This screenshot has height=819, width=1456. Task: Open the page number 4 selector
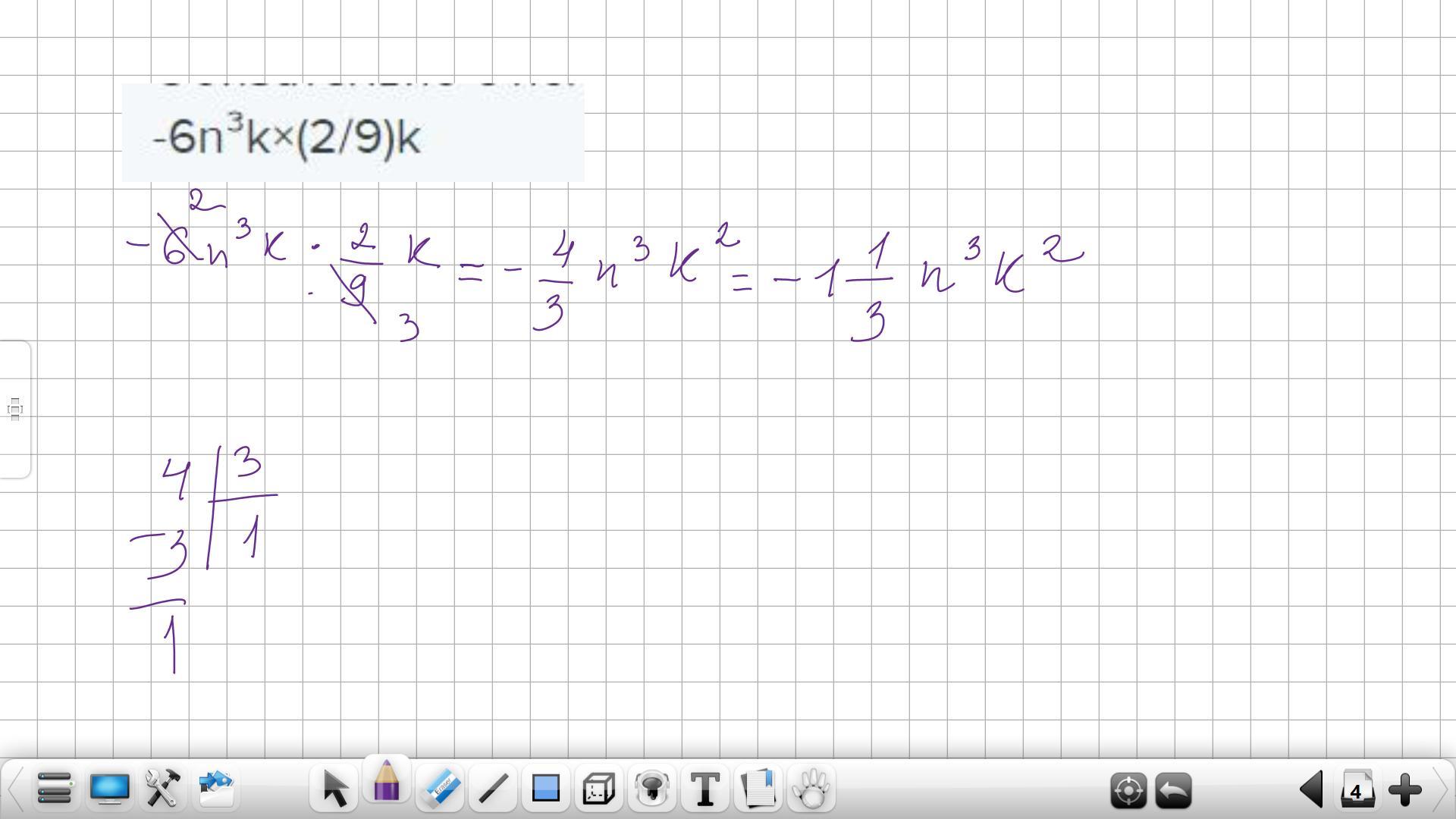click(x=1357, y=791)
